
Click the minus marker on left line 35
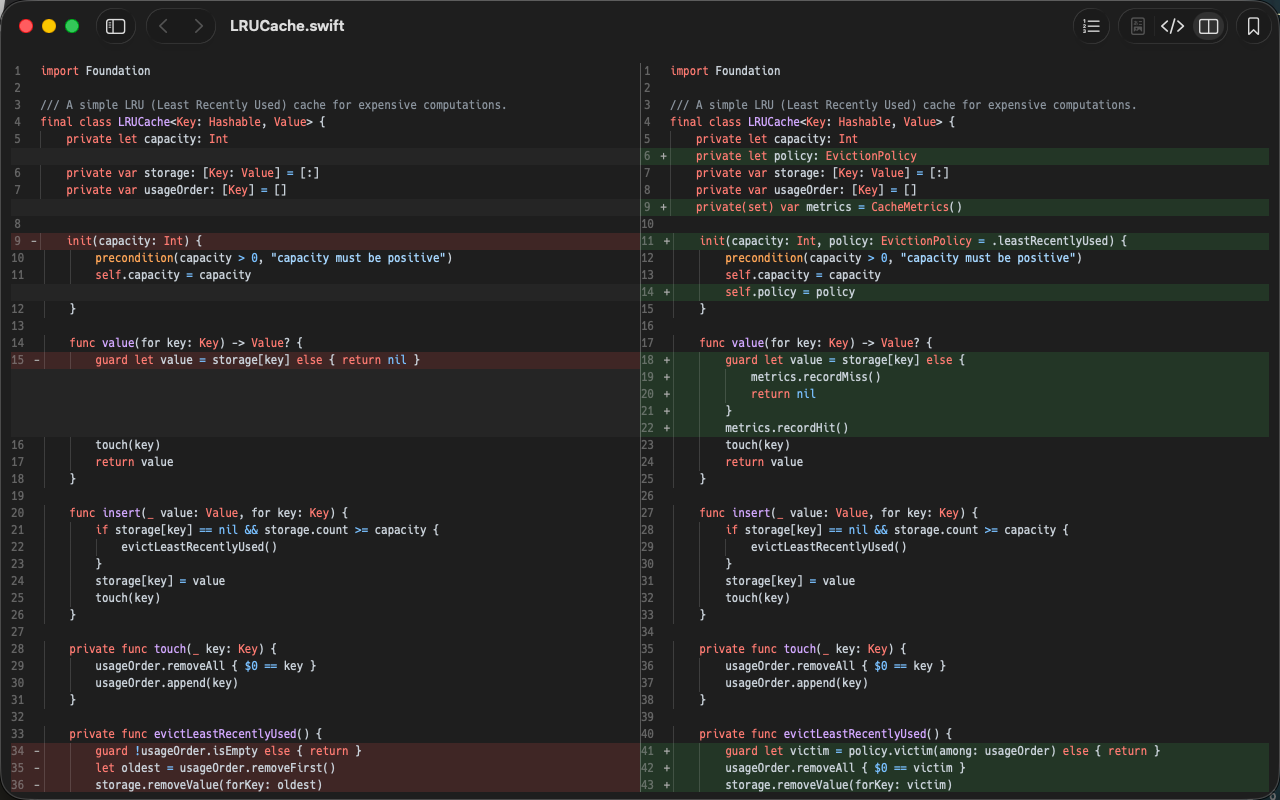click(36, 768)
